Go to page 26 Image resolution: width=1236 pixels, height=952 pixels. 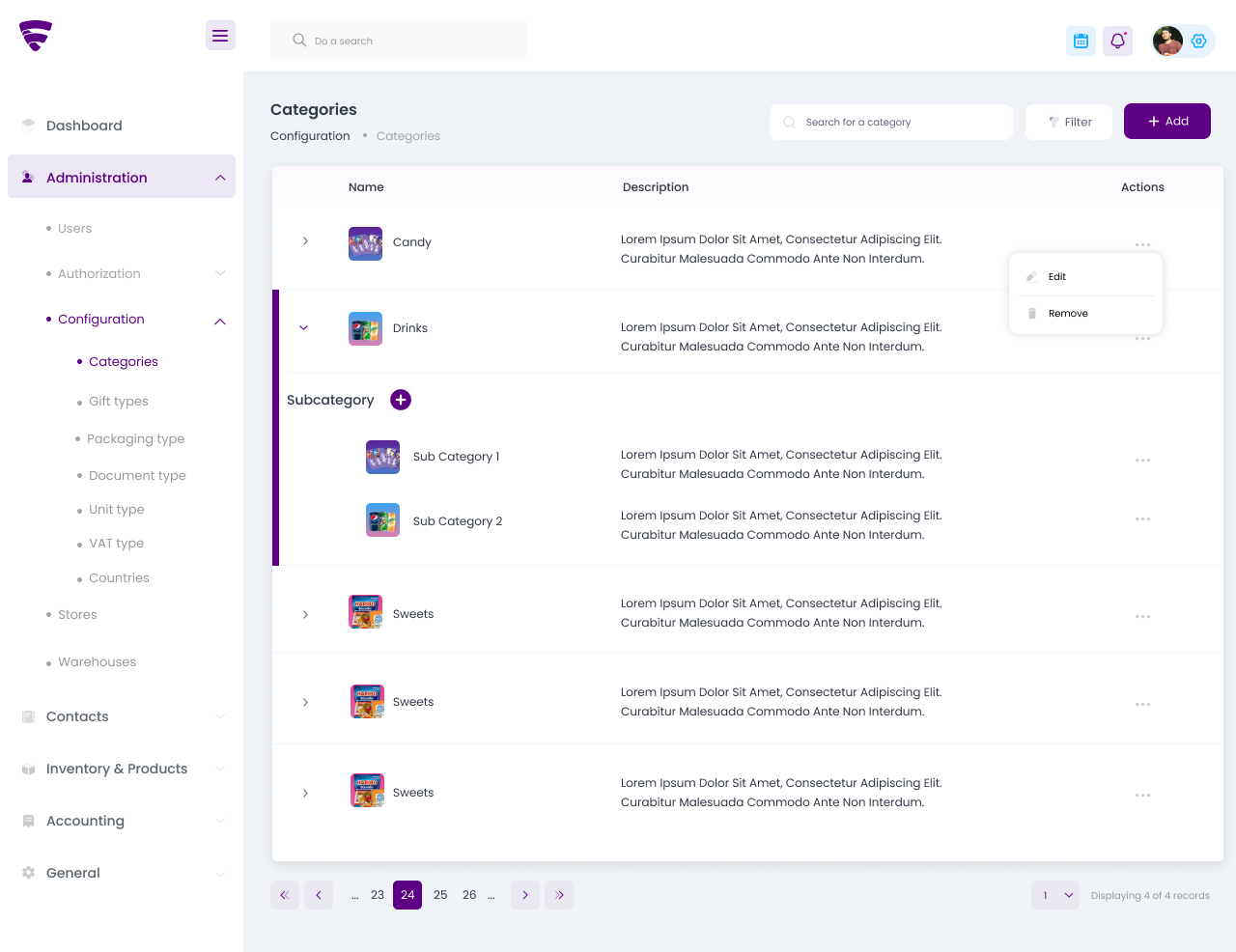point(469,895)
